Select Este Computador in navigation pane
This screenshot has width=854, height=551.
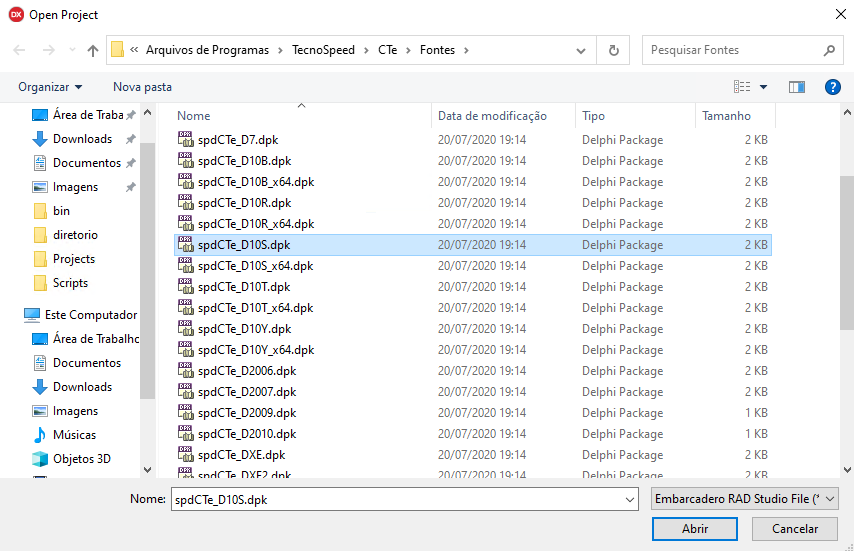click(81, 315)
